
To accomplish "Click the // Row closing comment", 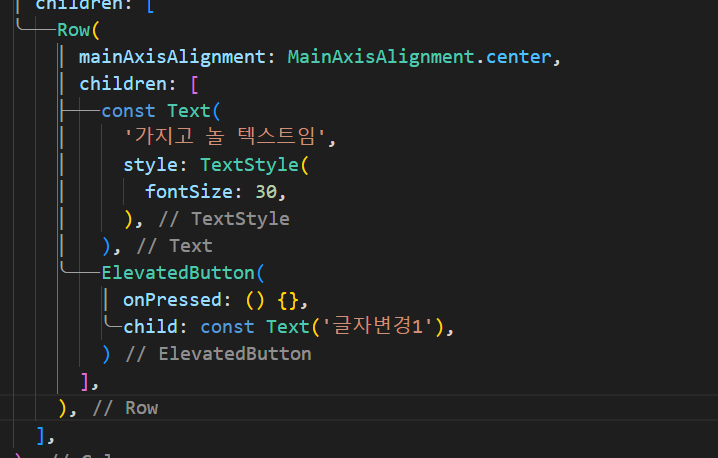I will tap(125, 409).
